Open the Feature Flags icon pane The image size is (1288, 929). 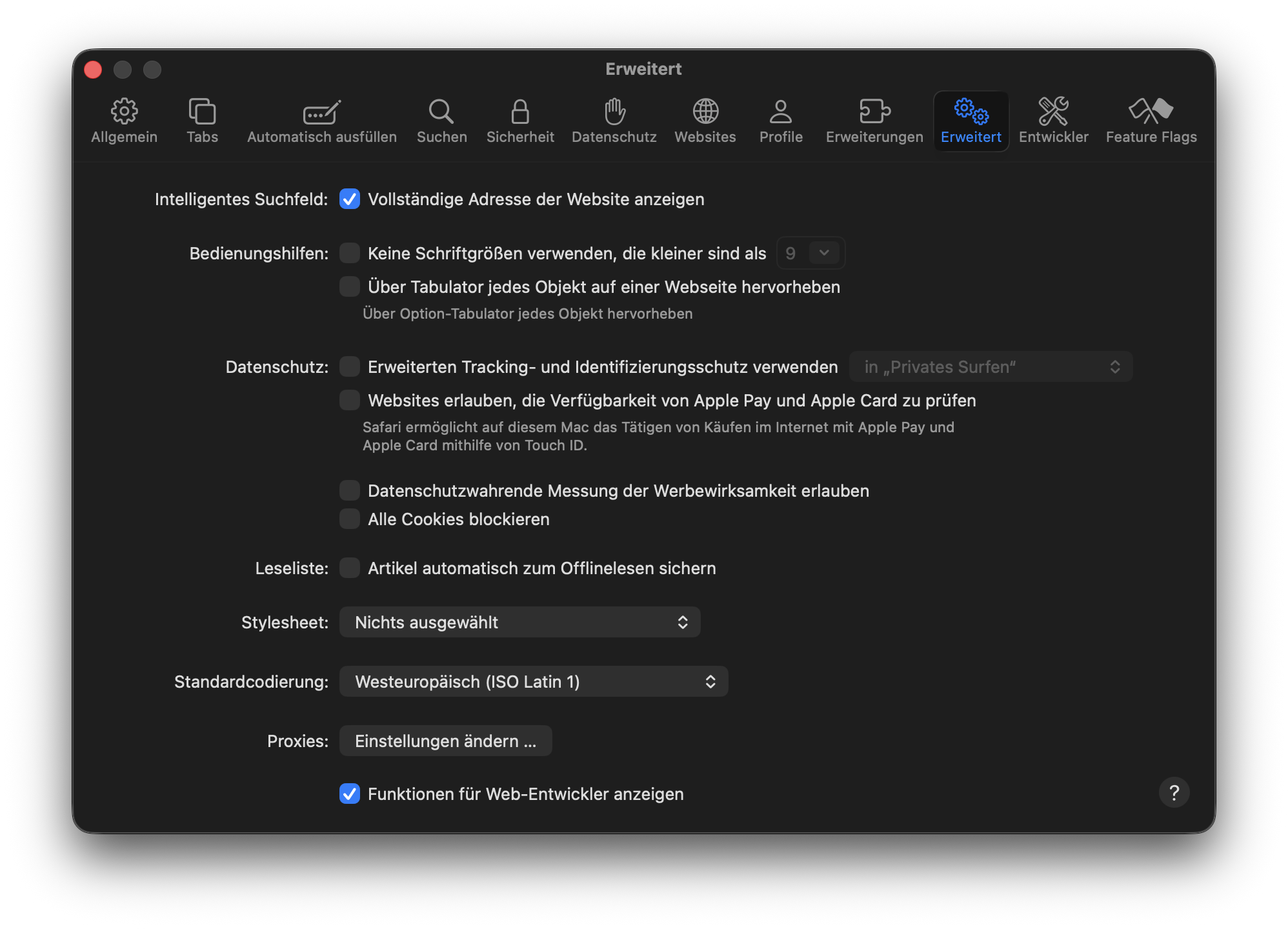(1151, 112)
